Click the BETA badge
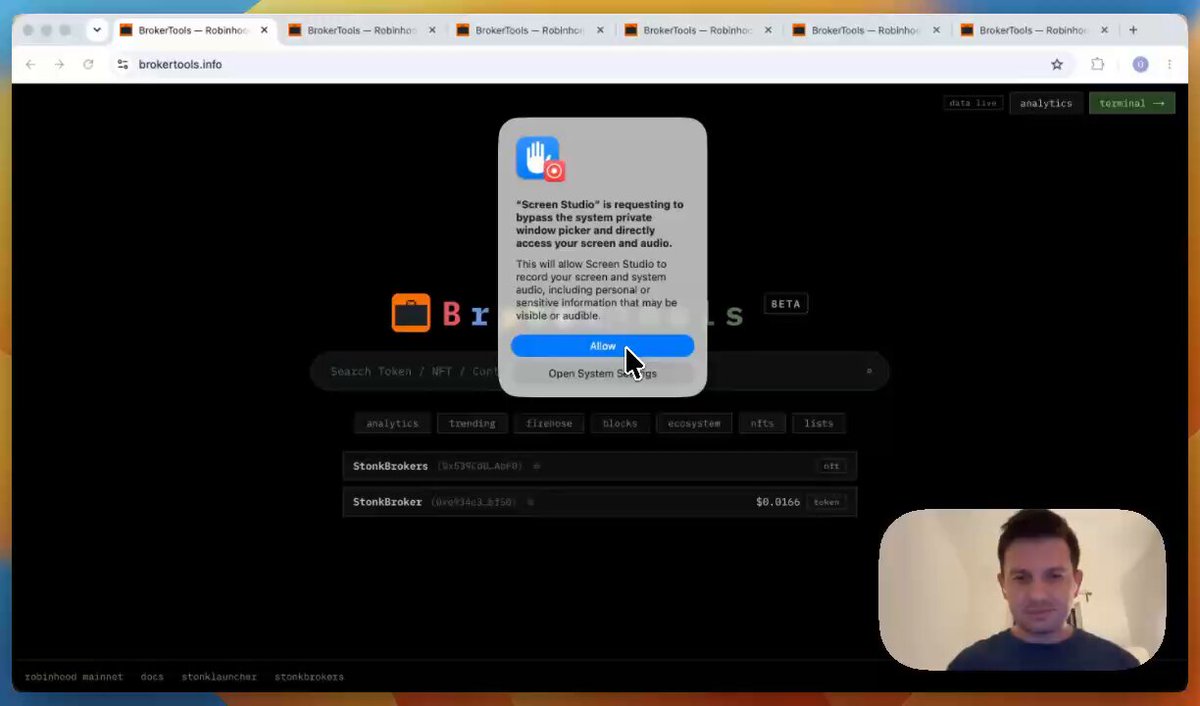The width and height of the screenshot is (1200, 706). coord(786,304)
